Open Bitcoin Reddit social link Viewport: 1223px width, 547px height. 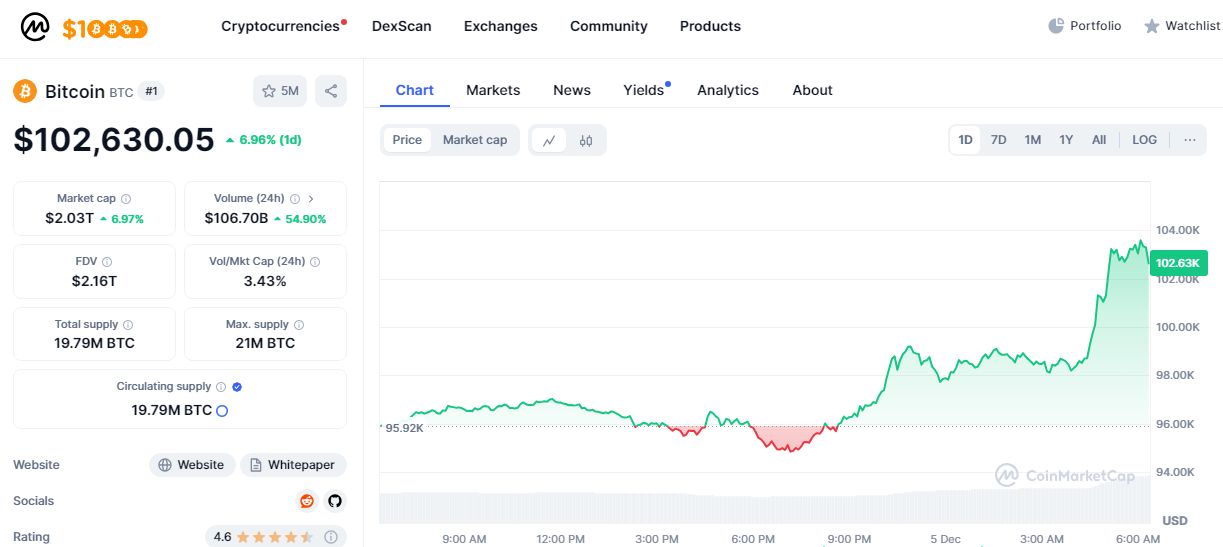(x=307, y=501)
